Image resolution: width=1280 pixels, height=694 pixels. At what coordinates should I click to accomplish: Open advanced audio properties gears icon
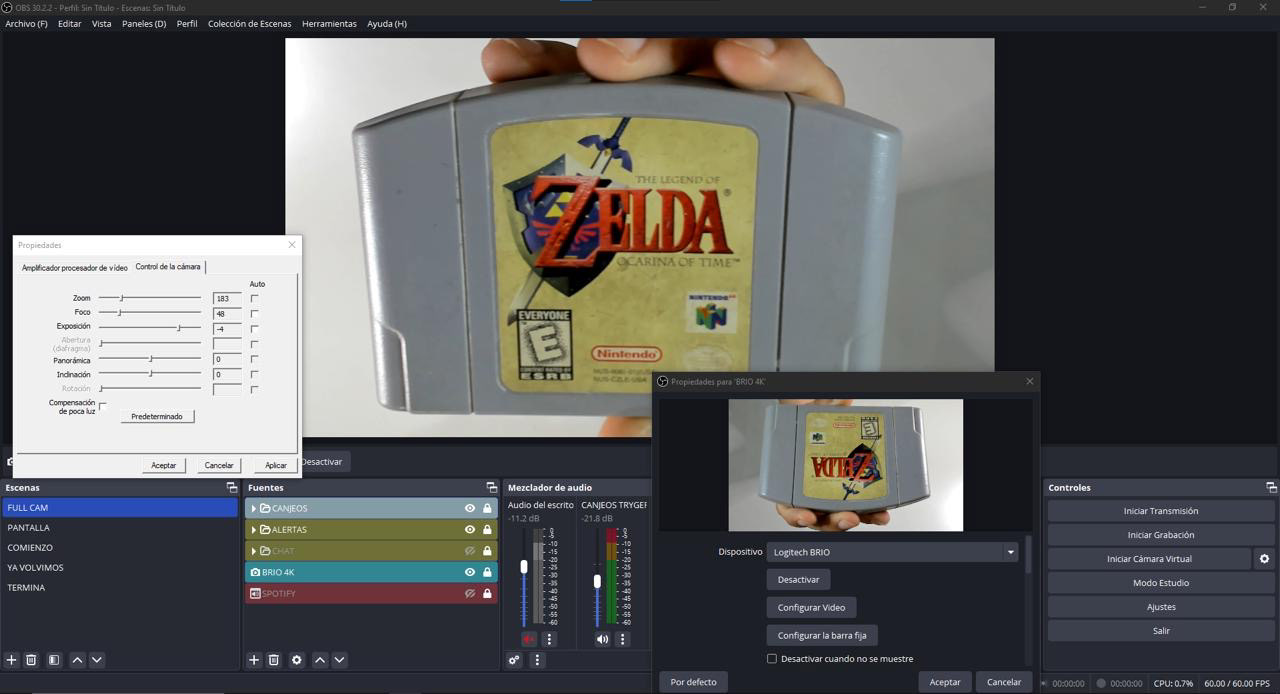(x=514, y=660)
